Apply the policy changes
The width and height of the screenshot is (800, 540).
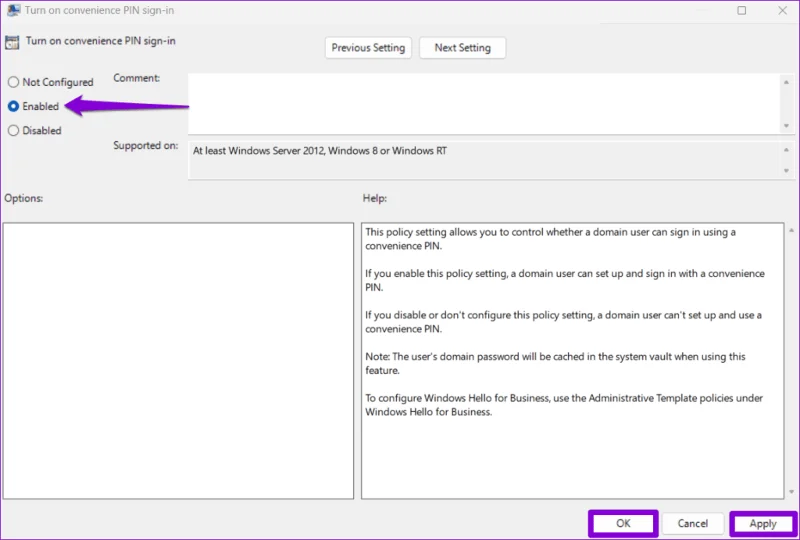pos(763,524)
